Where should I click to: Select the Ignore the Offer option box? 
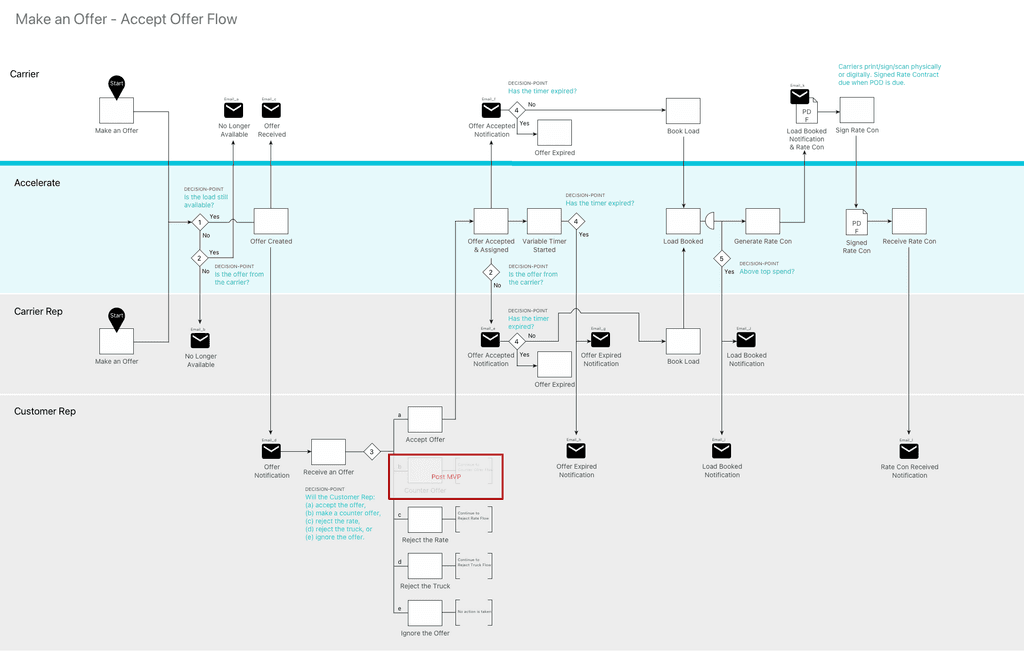(425, 613)
